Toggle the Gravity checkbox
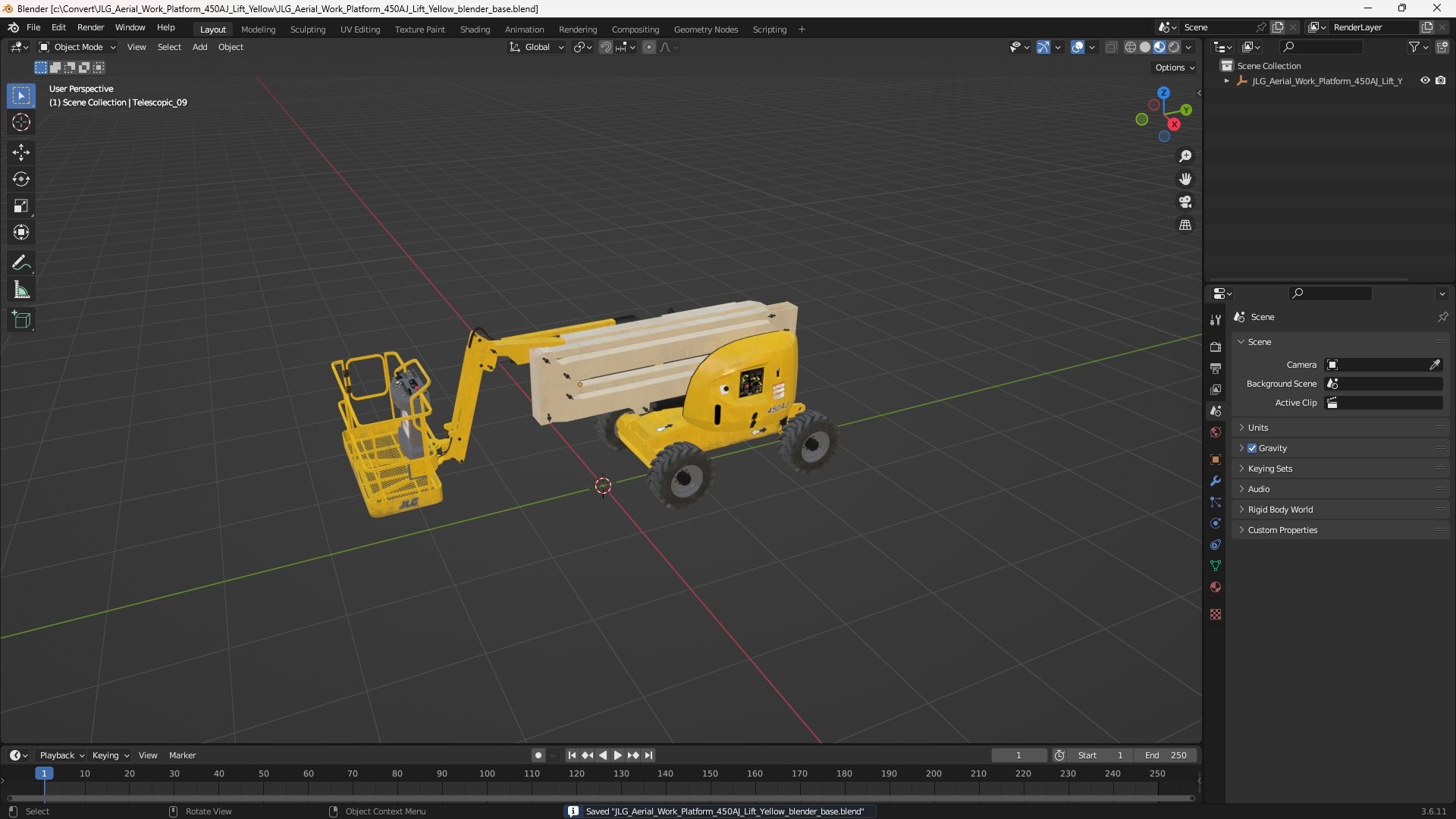This screenshot has width=1456, height=819. [x=1252, y=448]
